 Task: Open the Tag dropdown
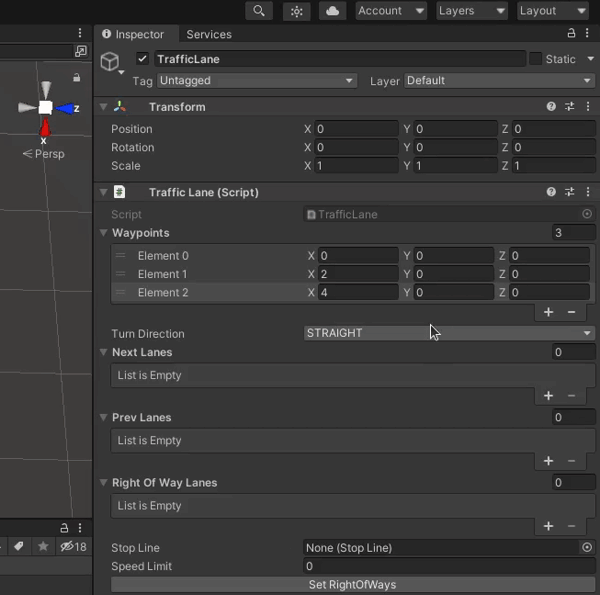(256, 80)
